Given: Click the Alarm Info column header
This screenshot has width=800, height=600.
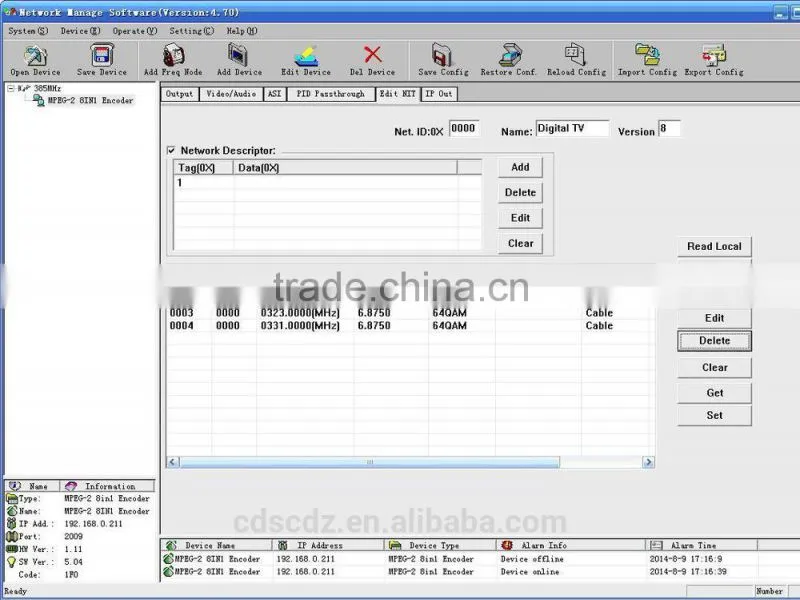Looking at the screenshot, I should [x=570, y=545].
